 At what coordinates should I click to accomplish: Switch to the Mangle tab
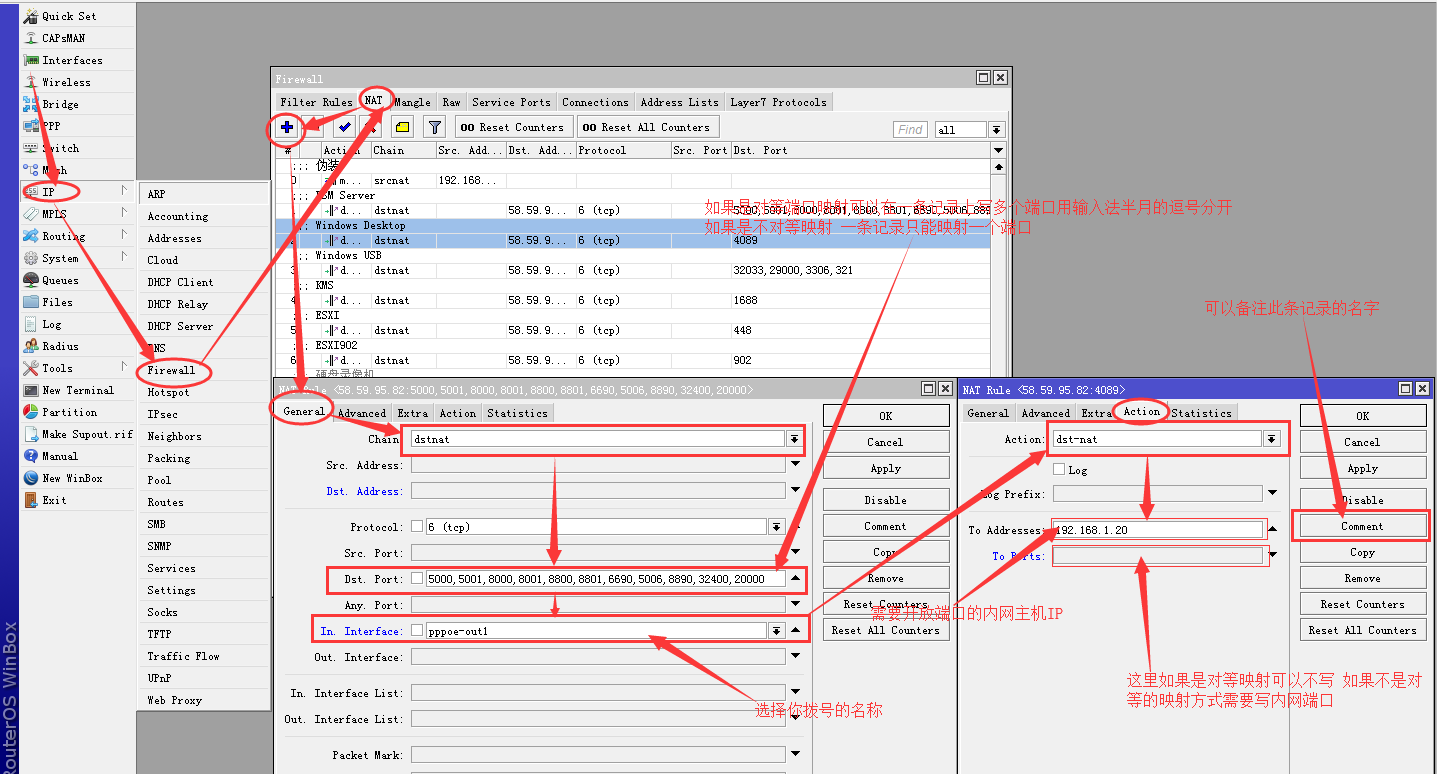point(412,102)
